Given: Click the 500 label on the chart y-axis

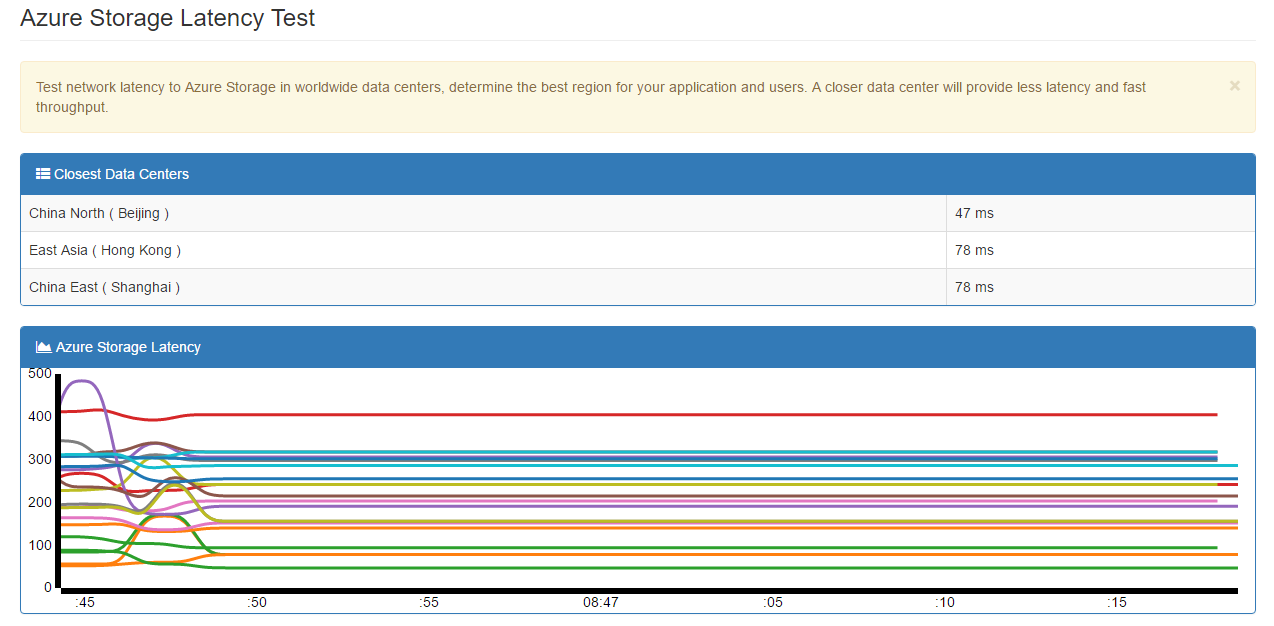Looking at the screenshot, I should click(x=40, y=373).
